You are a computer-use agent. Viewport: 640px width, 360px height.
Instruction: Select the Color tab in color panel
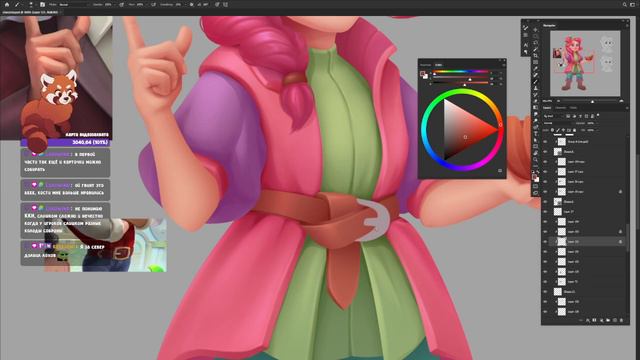point(438,64)
